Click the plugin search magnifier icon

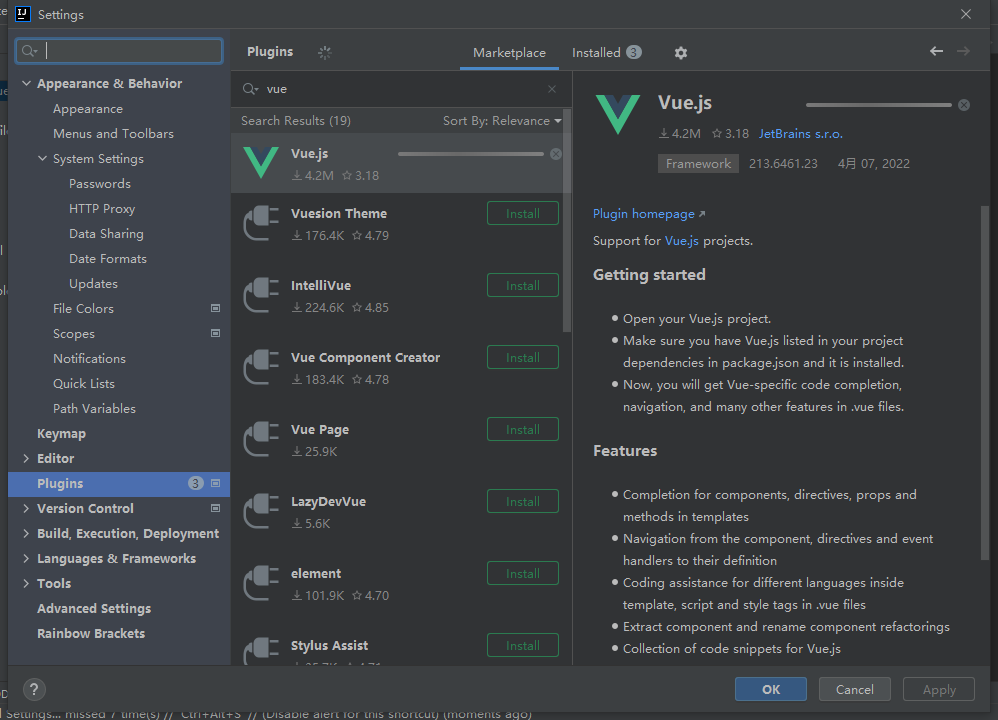250,89
